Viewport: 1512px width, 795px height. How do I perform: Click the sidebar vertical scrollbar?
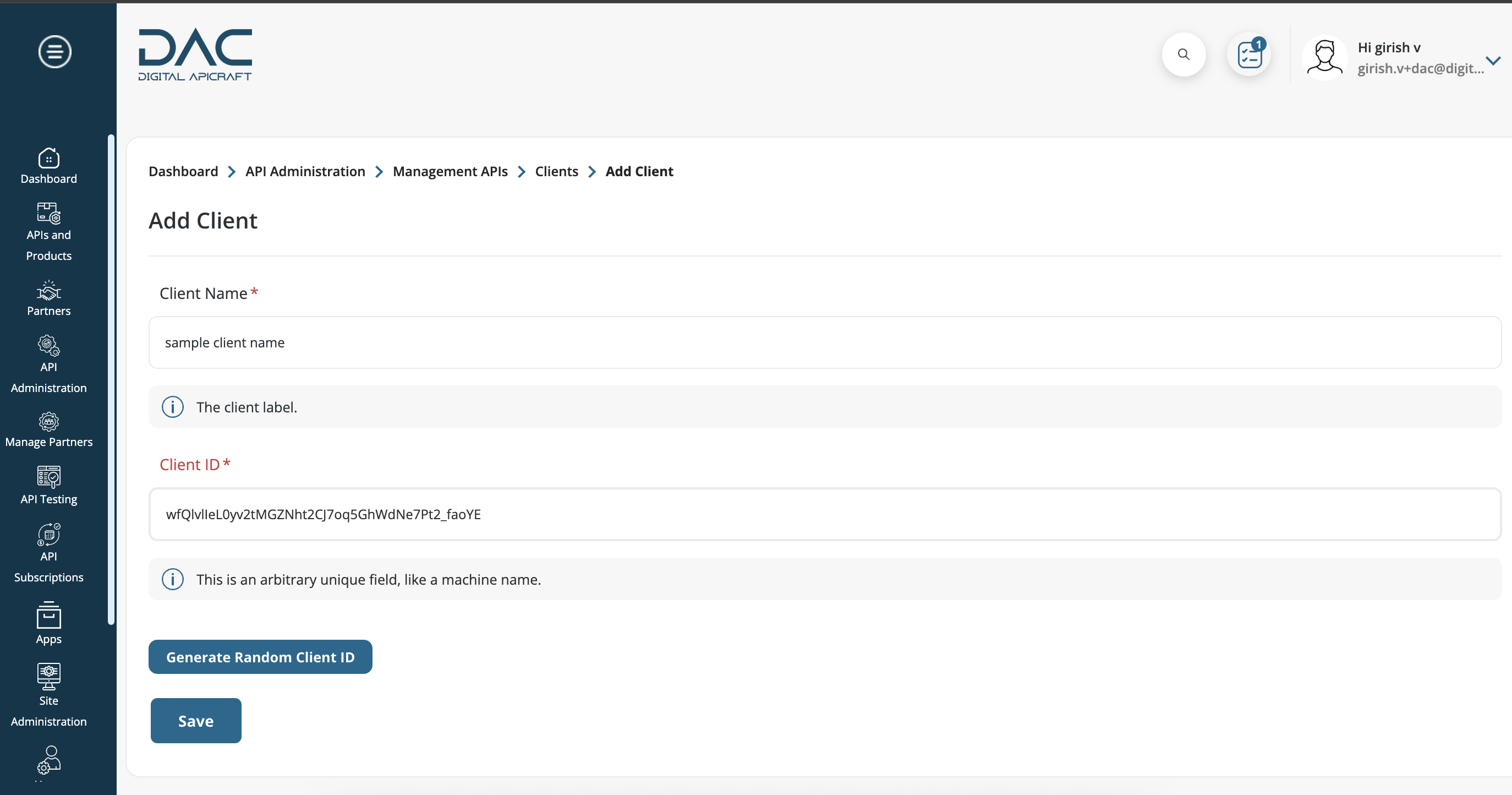[111, 379]
